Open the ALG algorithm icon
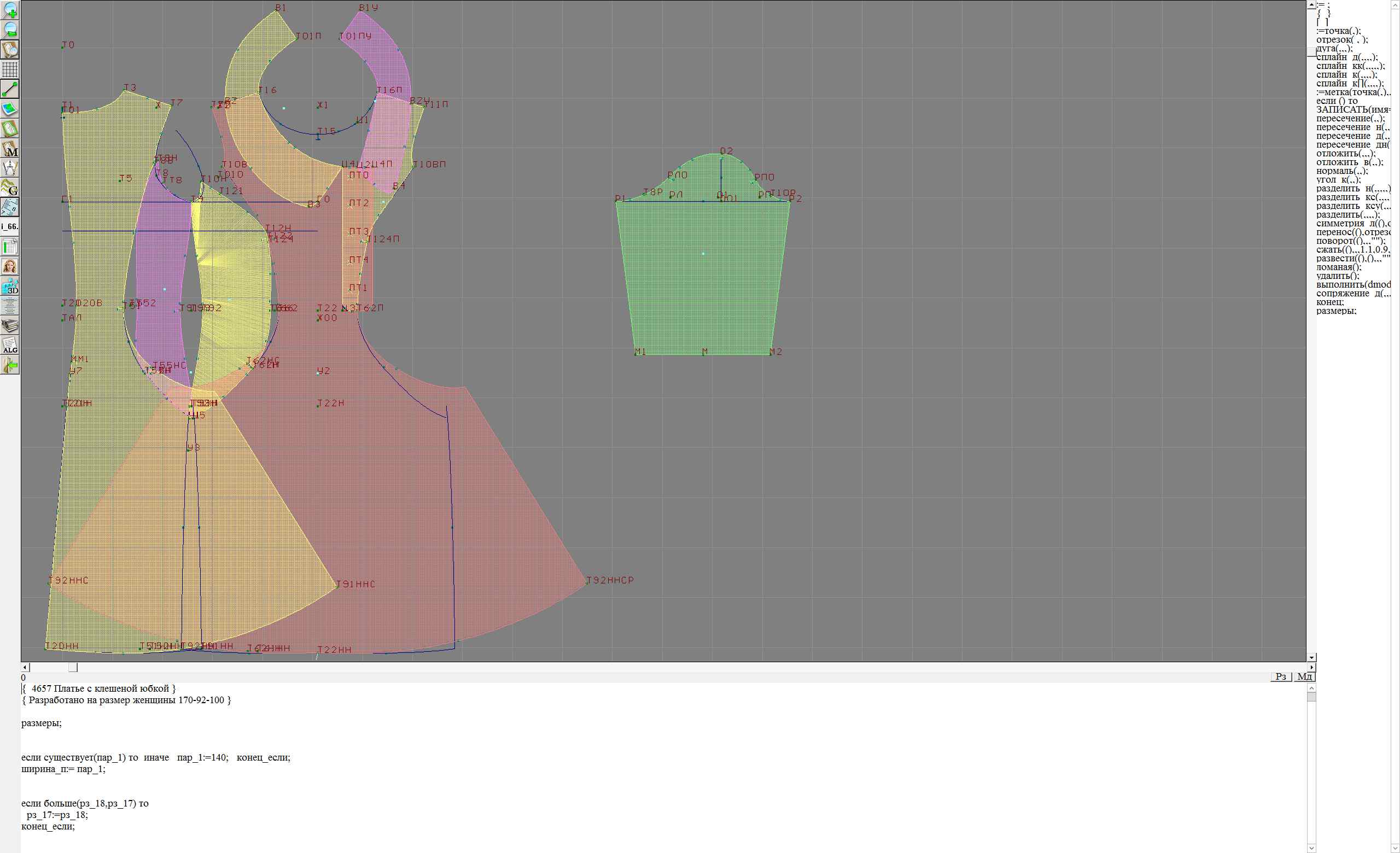Image resolution: width=1400 pixels, height=853 pixels. (x=10, y=345)
